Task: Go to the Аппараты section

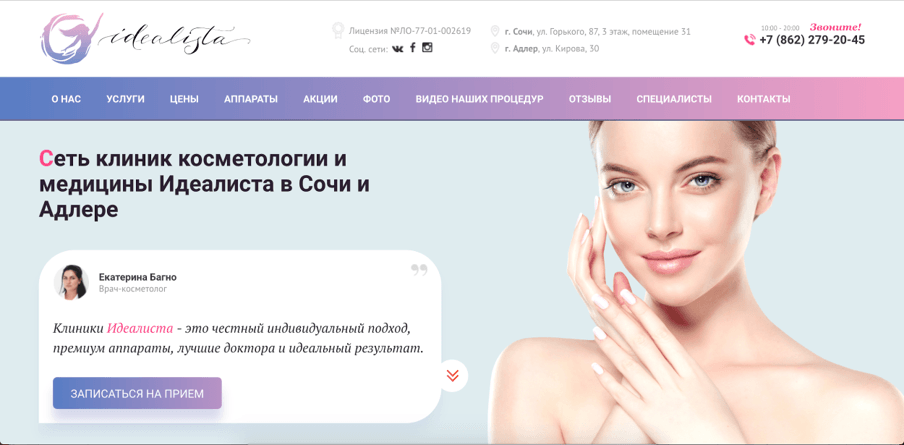Action: tap(251, 99)
